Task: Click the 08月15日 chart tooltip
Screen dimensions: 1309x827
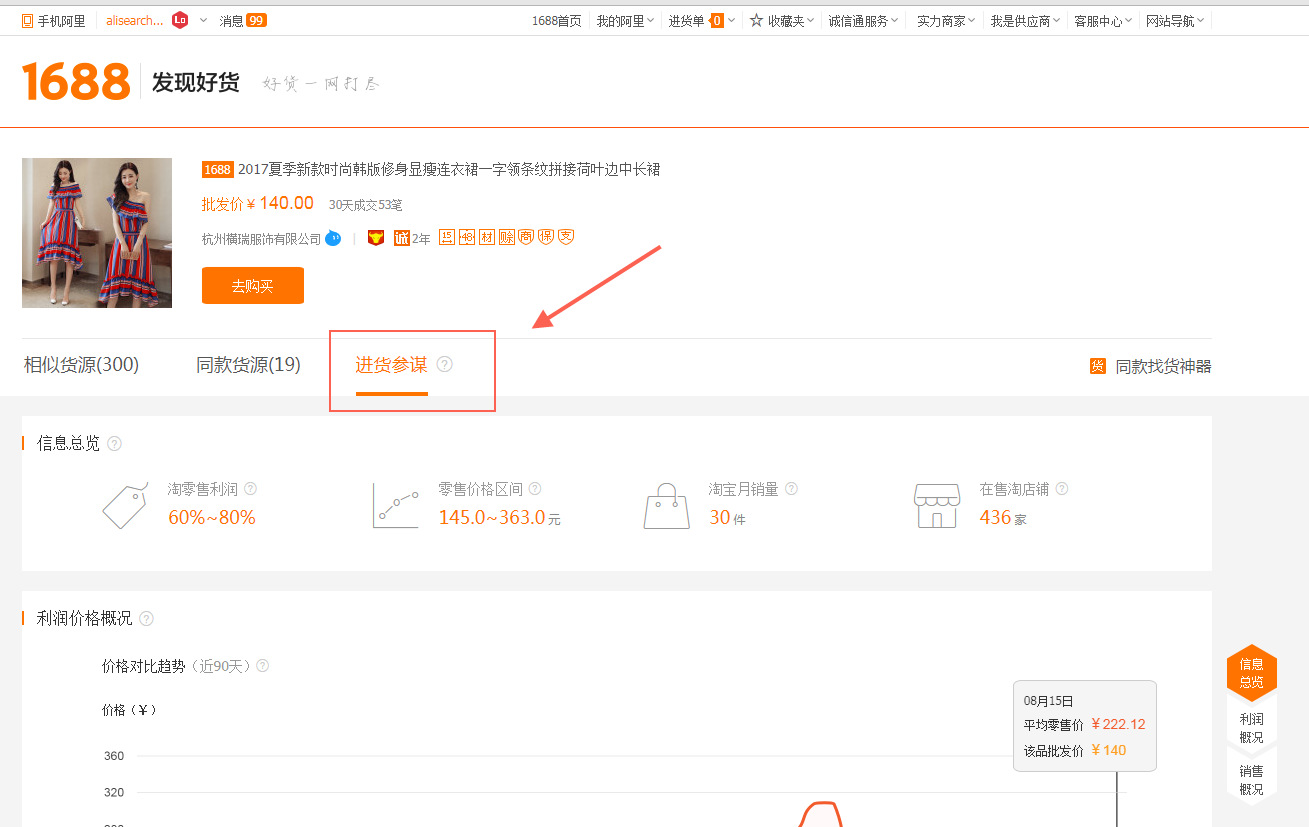Action: click(x=1085, y=726)
